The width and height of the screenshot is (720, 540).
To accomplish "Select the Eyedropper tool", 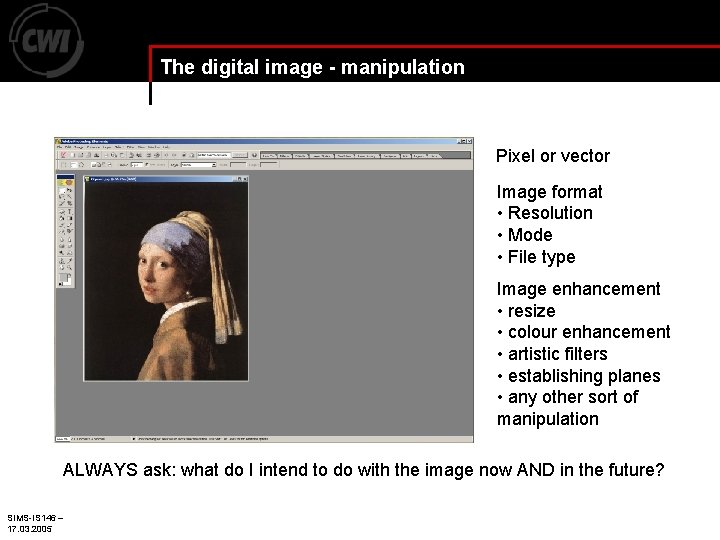I will pyautogui.click(x=70, y=261).
